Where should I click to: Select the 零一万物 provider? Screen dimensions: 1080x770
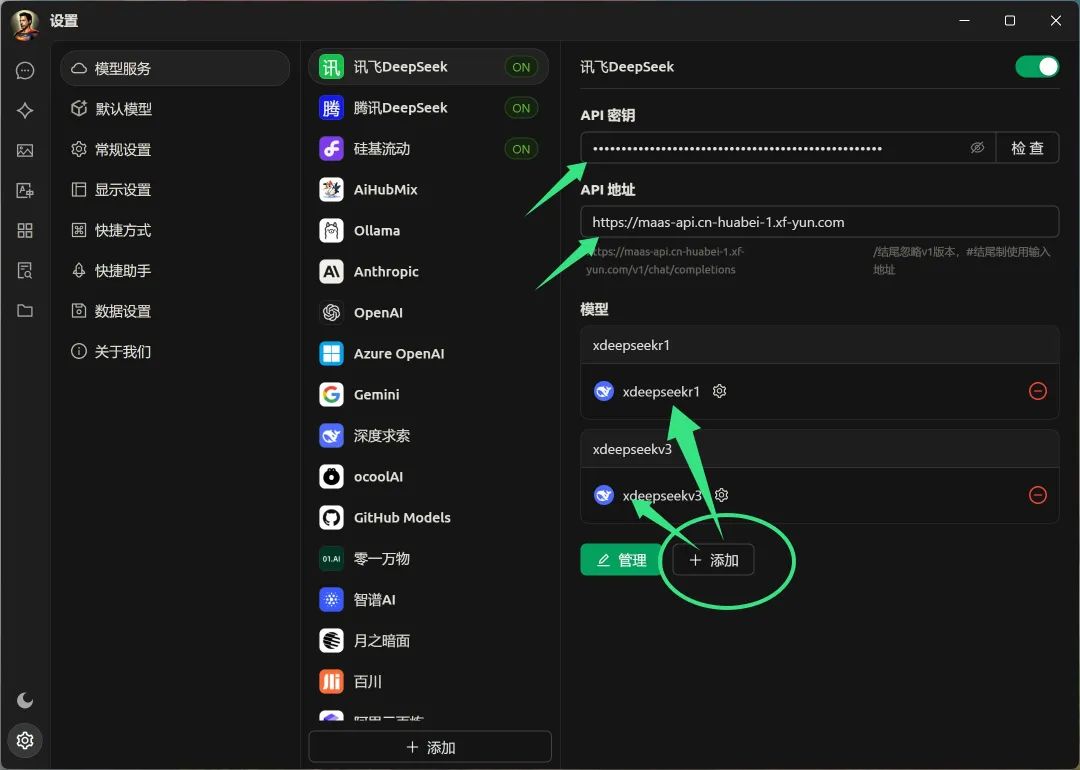coord(428,559)
